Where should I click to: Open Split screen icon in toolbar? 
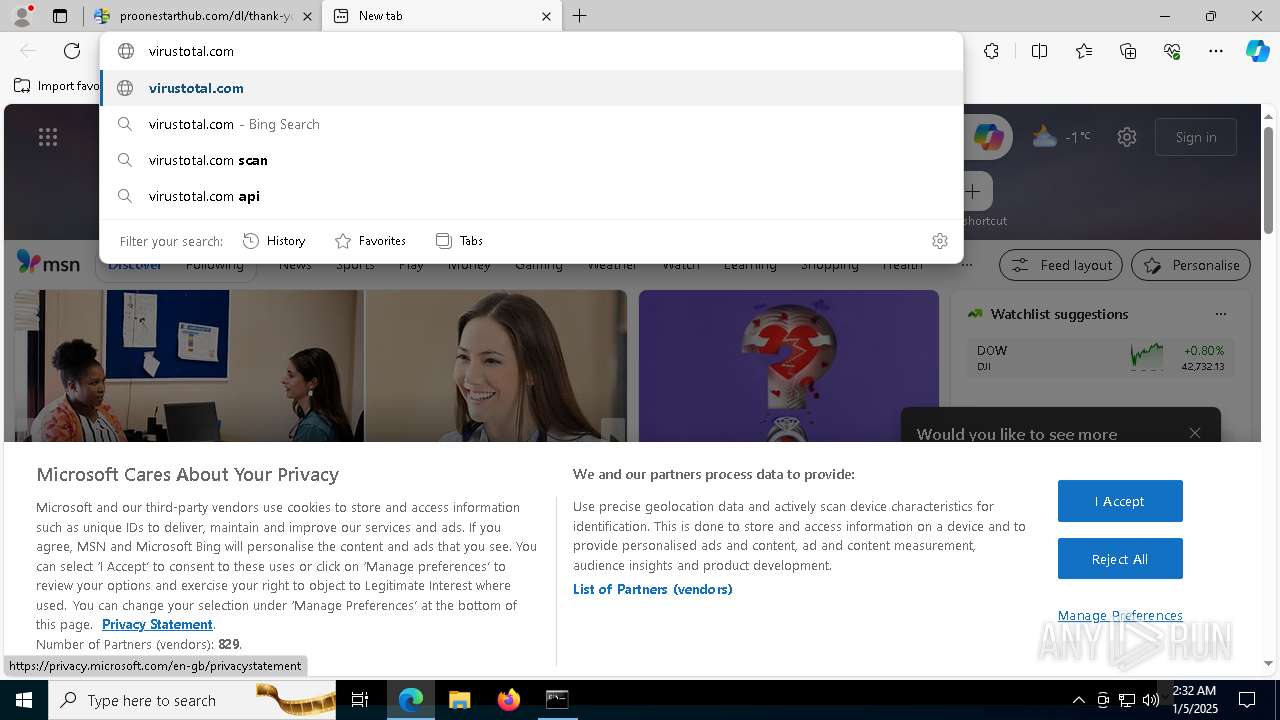pos(1039,51)
